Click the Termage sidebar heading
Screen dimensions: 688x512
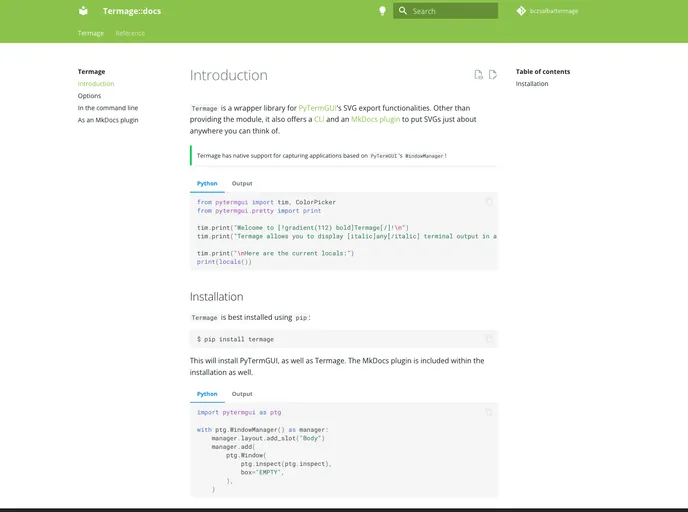pyautogui.click(x=91, y=72)
